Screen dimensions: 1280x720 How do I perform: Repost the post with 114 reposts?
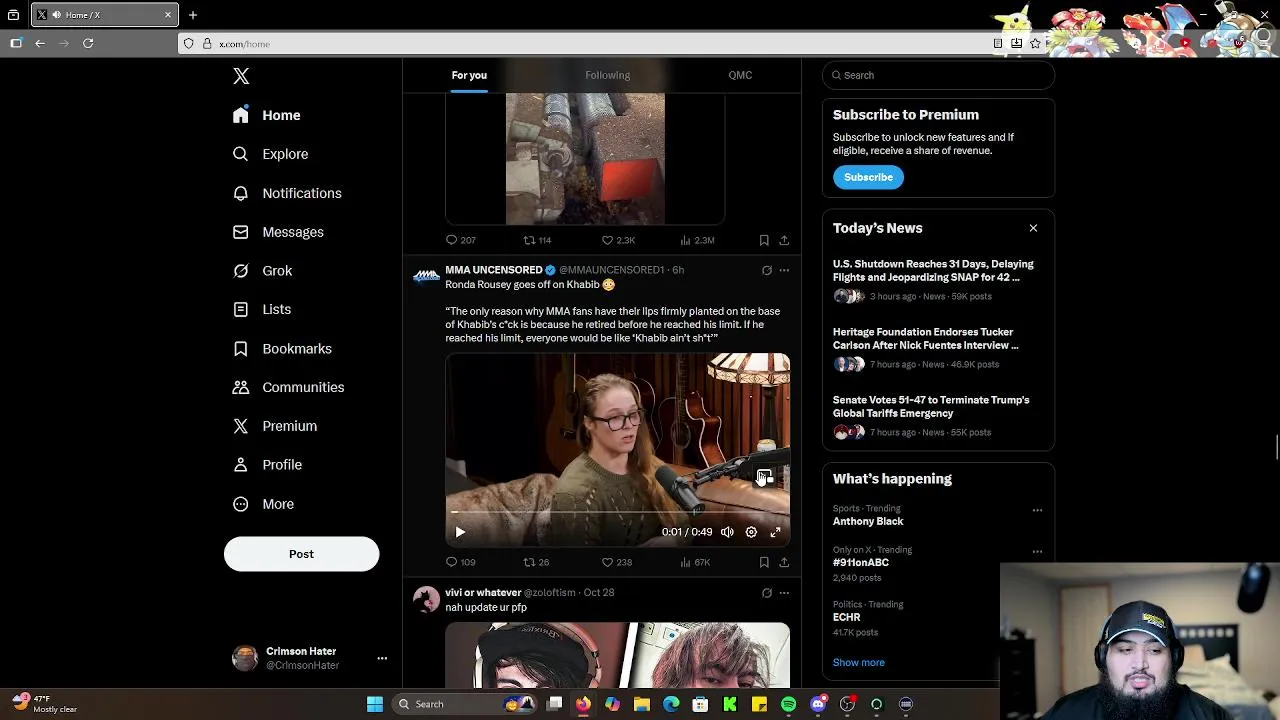point(538,240)
